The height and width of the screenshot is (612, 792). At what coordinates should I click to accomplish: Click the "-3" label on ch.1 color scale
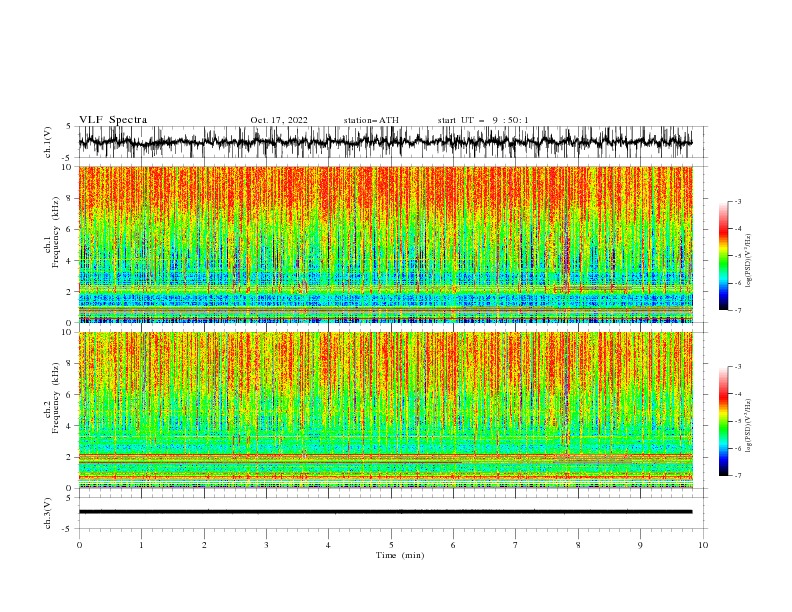pos(738,201)
